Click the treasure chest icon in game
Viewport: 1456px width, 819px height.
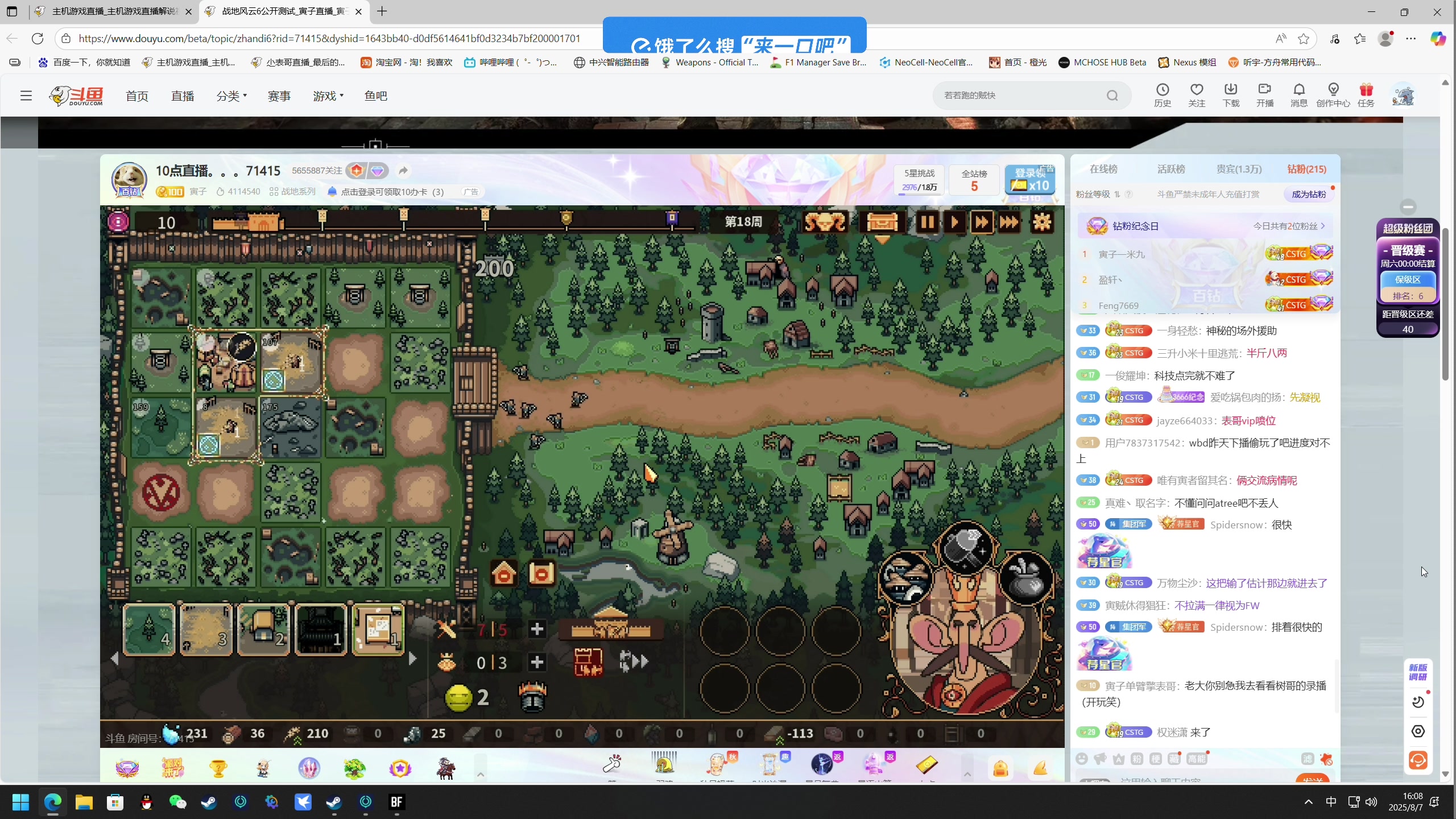pos(882,222)
